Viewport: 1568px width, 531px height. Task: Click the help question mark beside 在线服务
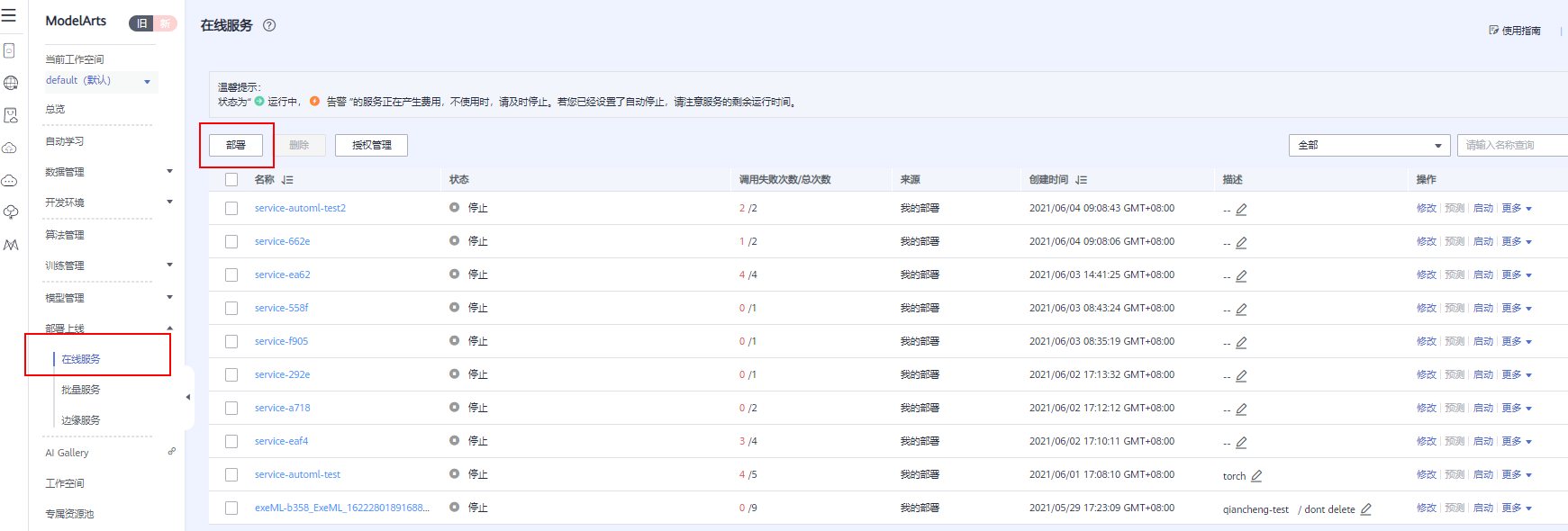tap(269, 25)
